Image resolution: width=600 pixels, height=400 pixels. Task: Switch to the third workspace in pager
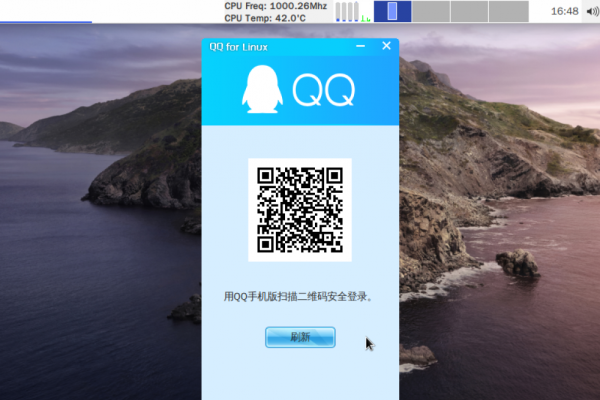[470, 11]
